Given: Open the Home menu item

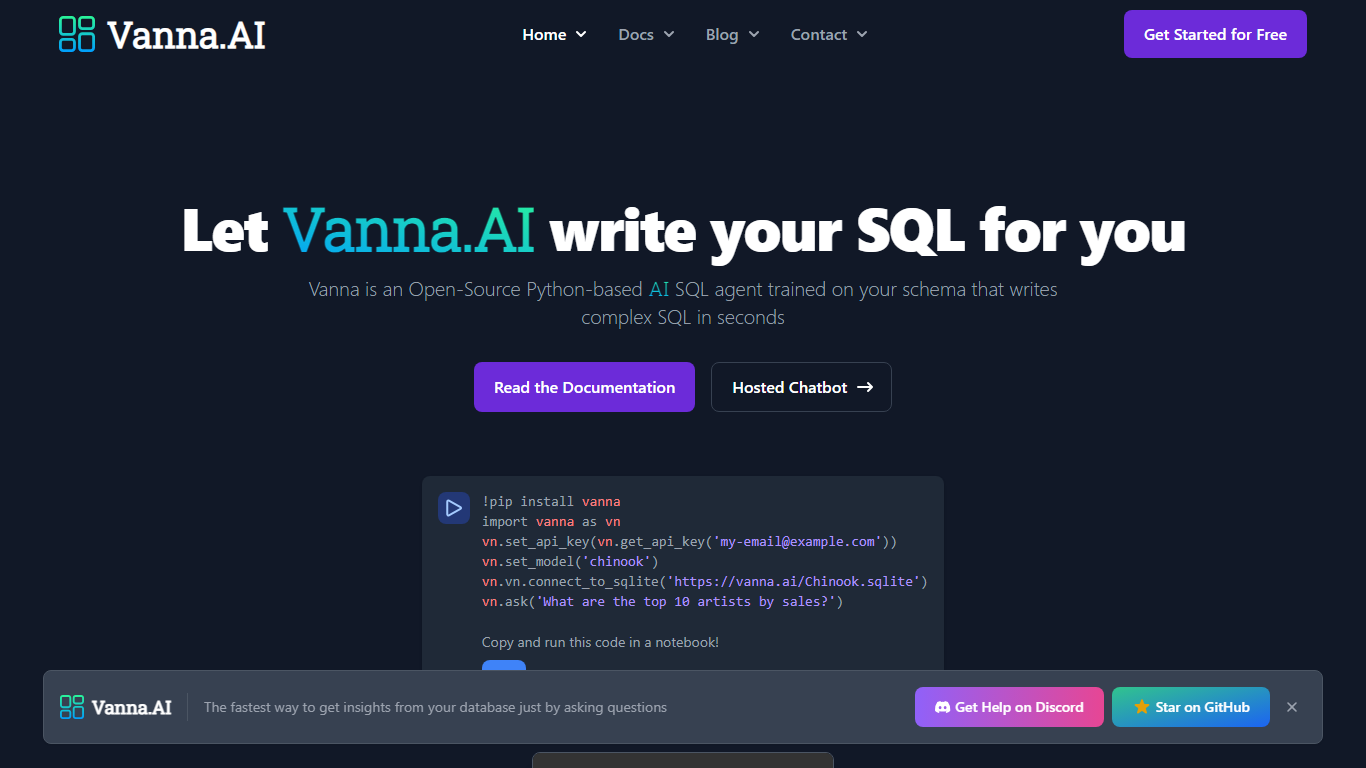Looking at the screenshot, I should click(x=544, y=35).
